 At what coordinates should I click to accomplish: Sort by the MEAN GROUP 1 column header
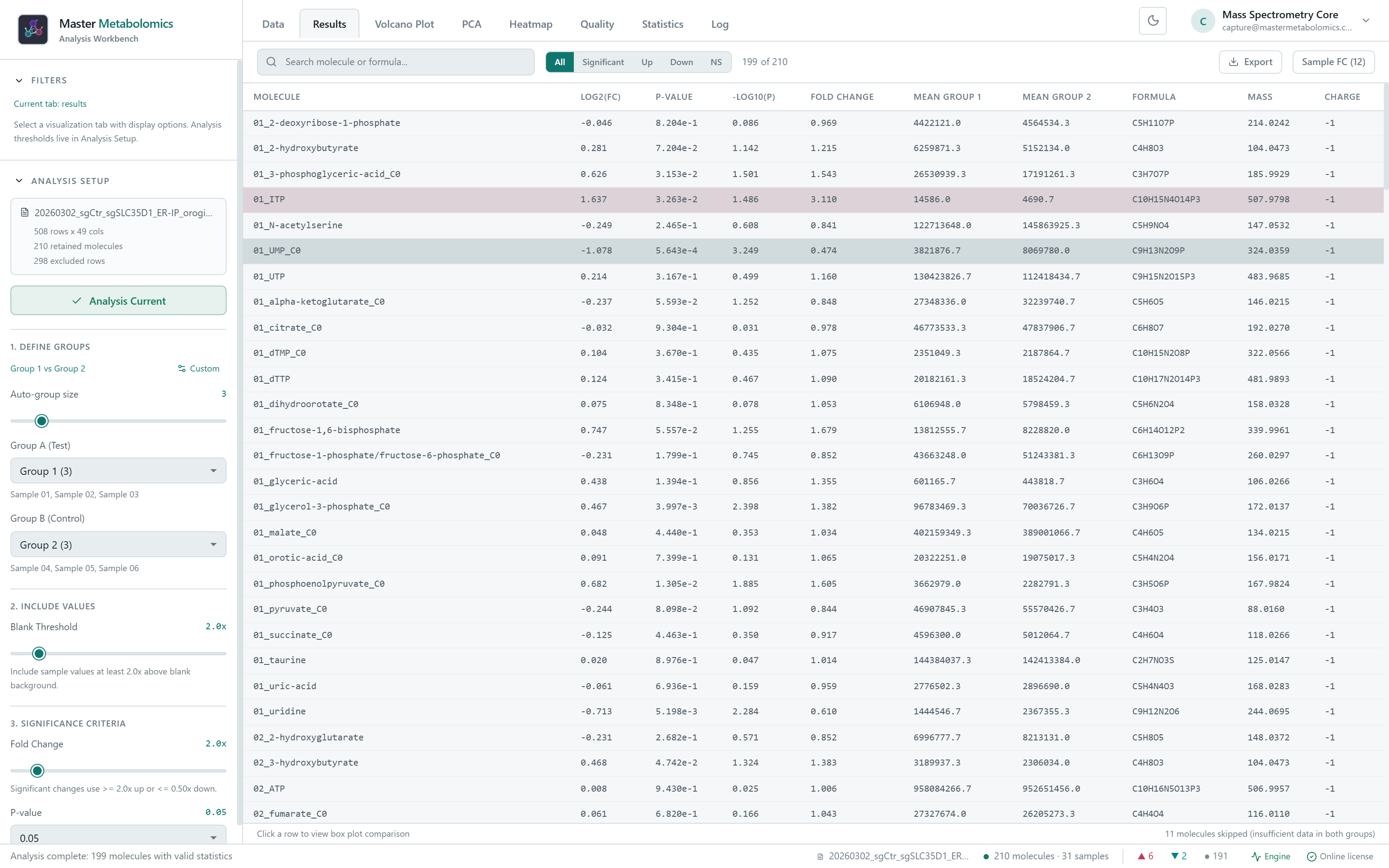(947, 97)
